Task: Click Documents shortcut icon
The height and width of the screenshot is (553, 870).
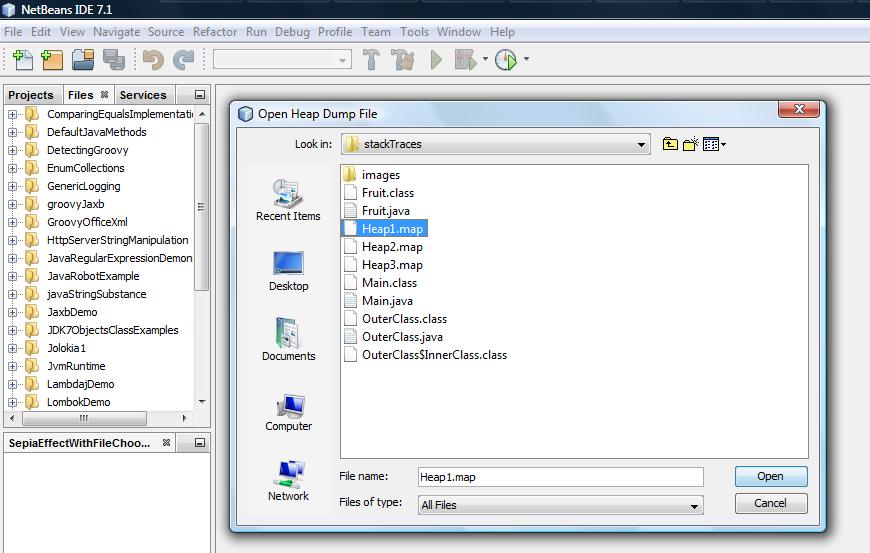Action: point(288,333)
